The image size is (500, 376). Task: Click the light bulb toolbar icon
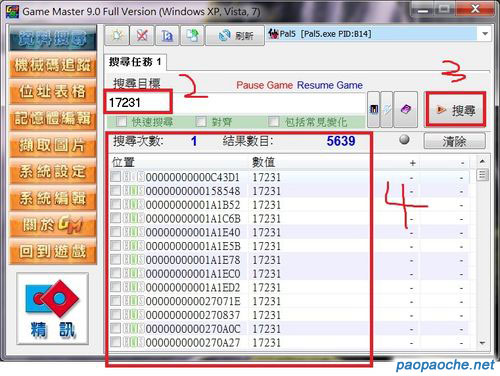(117, 35)
